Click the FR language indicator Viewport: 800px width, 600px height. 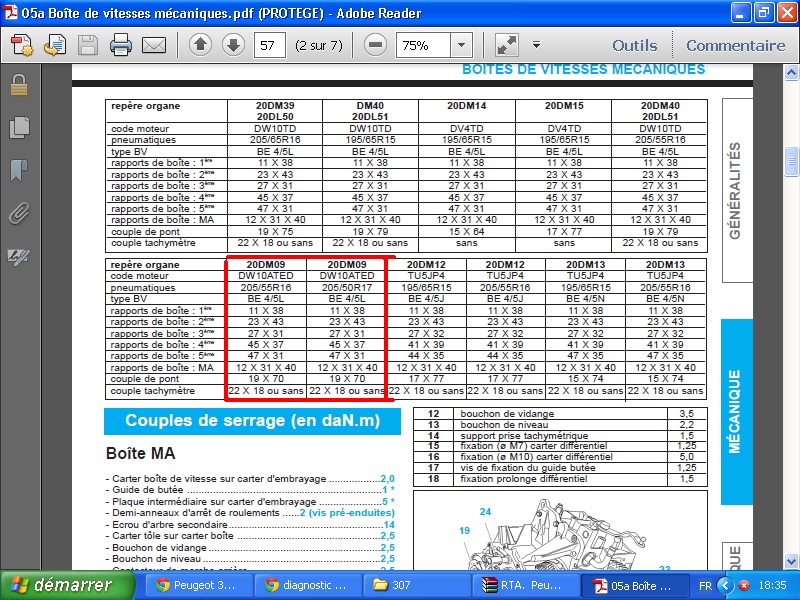point(705,586)
